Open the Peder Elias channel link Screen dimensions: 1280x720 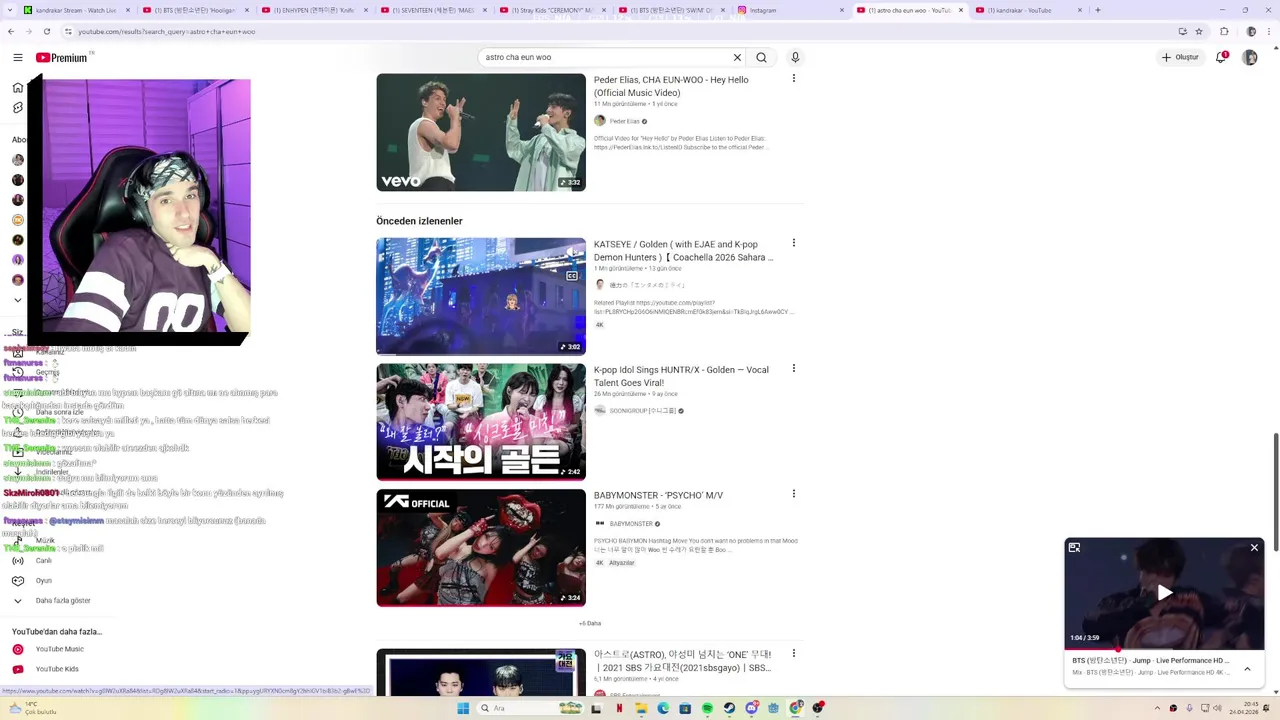click(x=624, y=121)
